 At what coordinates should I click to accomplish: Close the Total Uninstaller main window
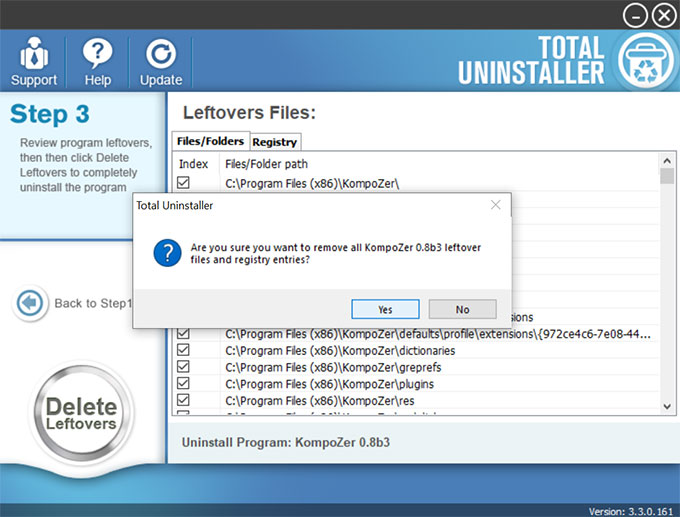pos(664,16)
